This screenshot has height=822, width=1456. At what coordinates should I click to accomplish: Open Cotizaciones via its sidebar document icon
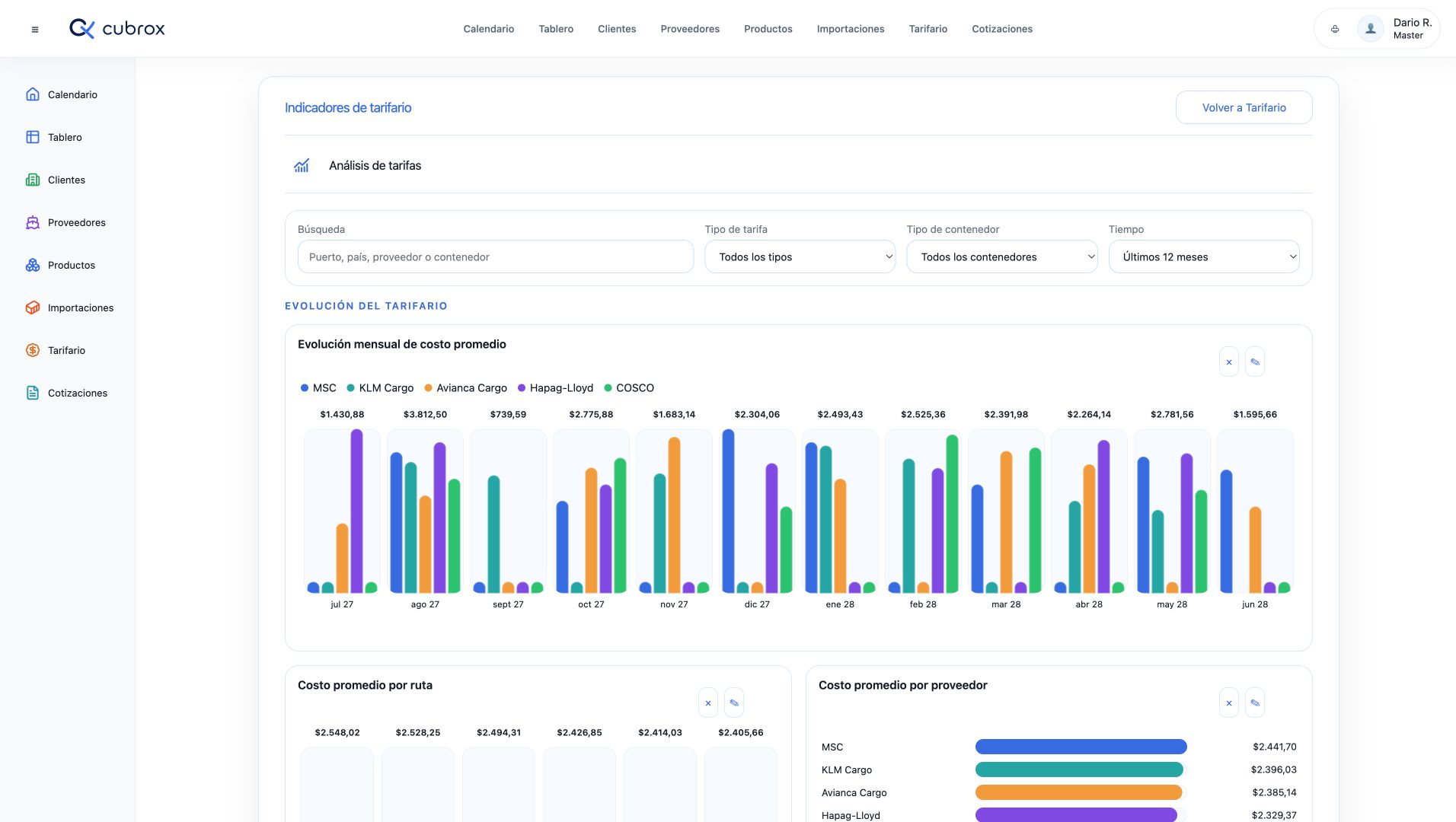tap(33, 393)
